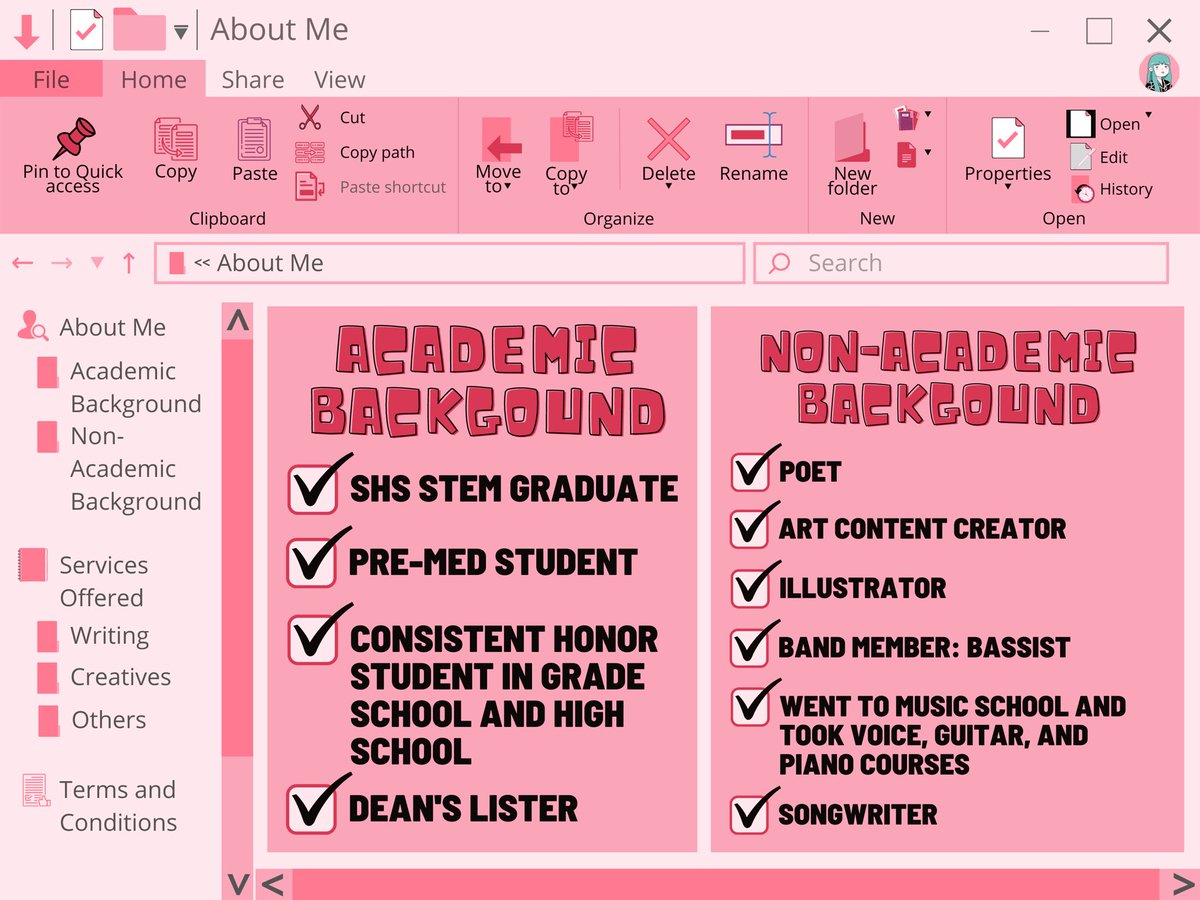This screenshot has height=900, width=1200.
Task: Switch to the Share tab
Action: click(252, 79)
